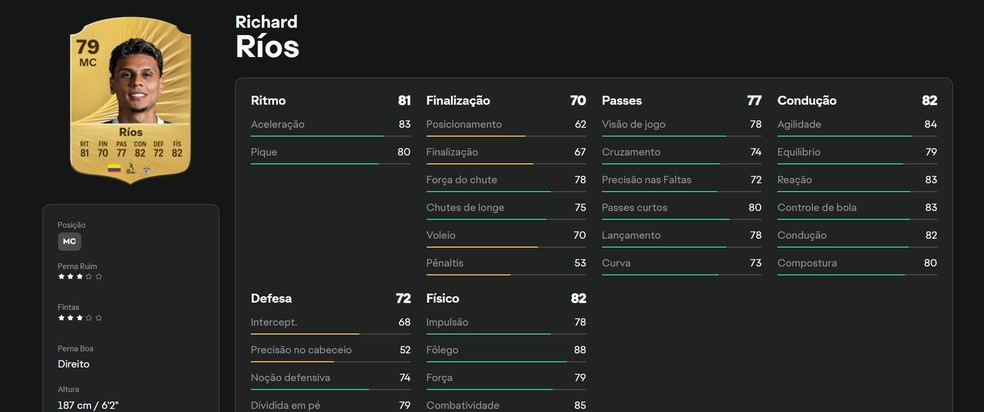The height and width of the screenshot is (412, 984).
Task: Click the Perna Ruim star rating
Action: 80,276
